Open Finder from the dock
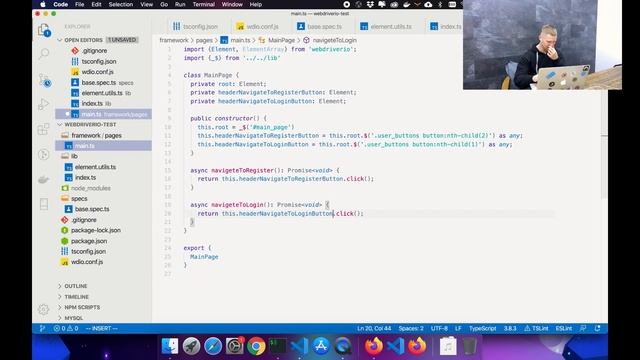This screenshot has height=360, width=640. pyautogui.click(x=170, y=347)
